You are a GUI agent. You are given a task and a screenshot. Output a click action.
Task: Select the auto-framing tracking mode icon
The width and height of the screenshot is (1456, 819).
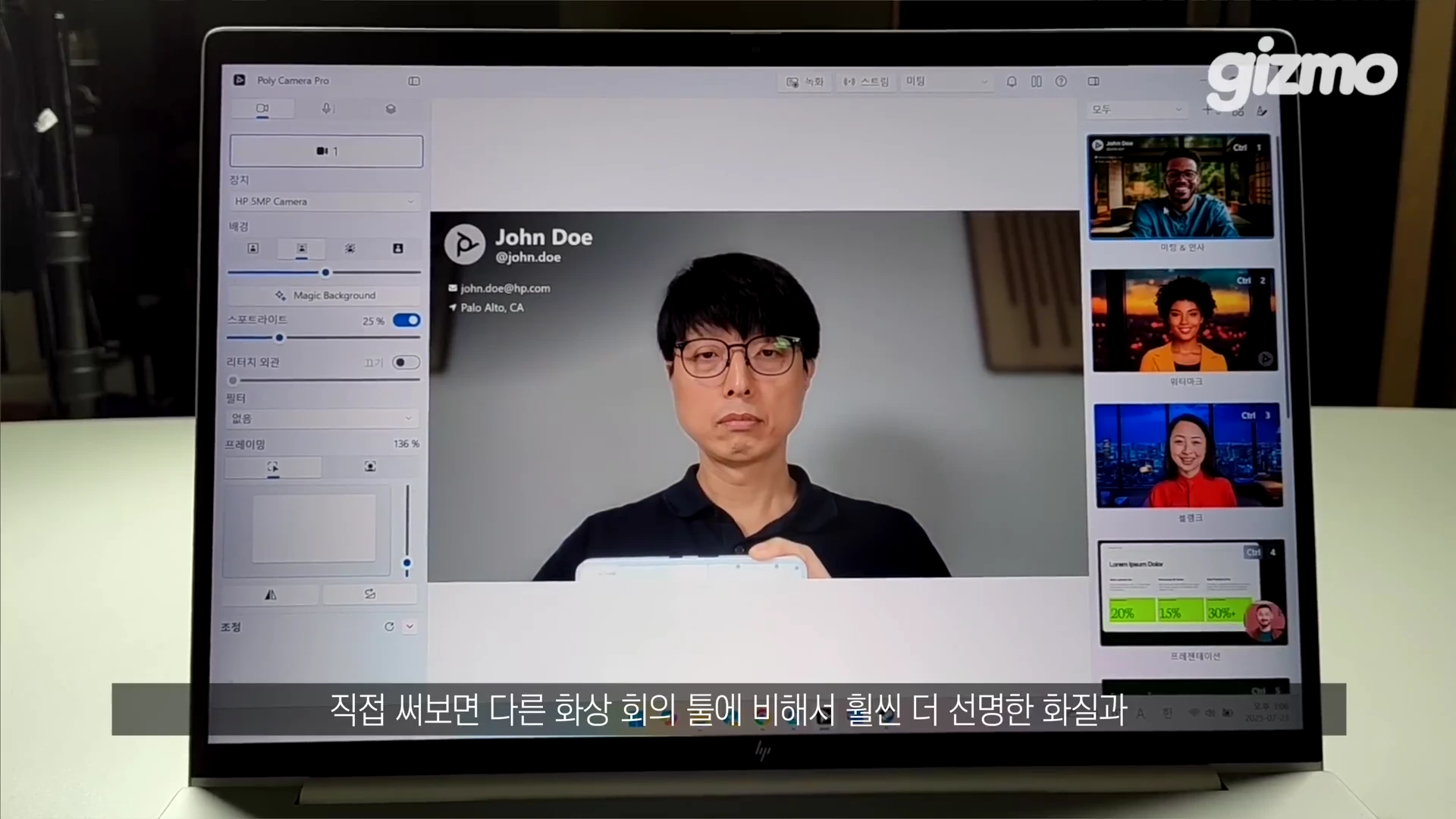click(273, 467)
